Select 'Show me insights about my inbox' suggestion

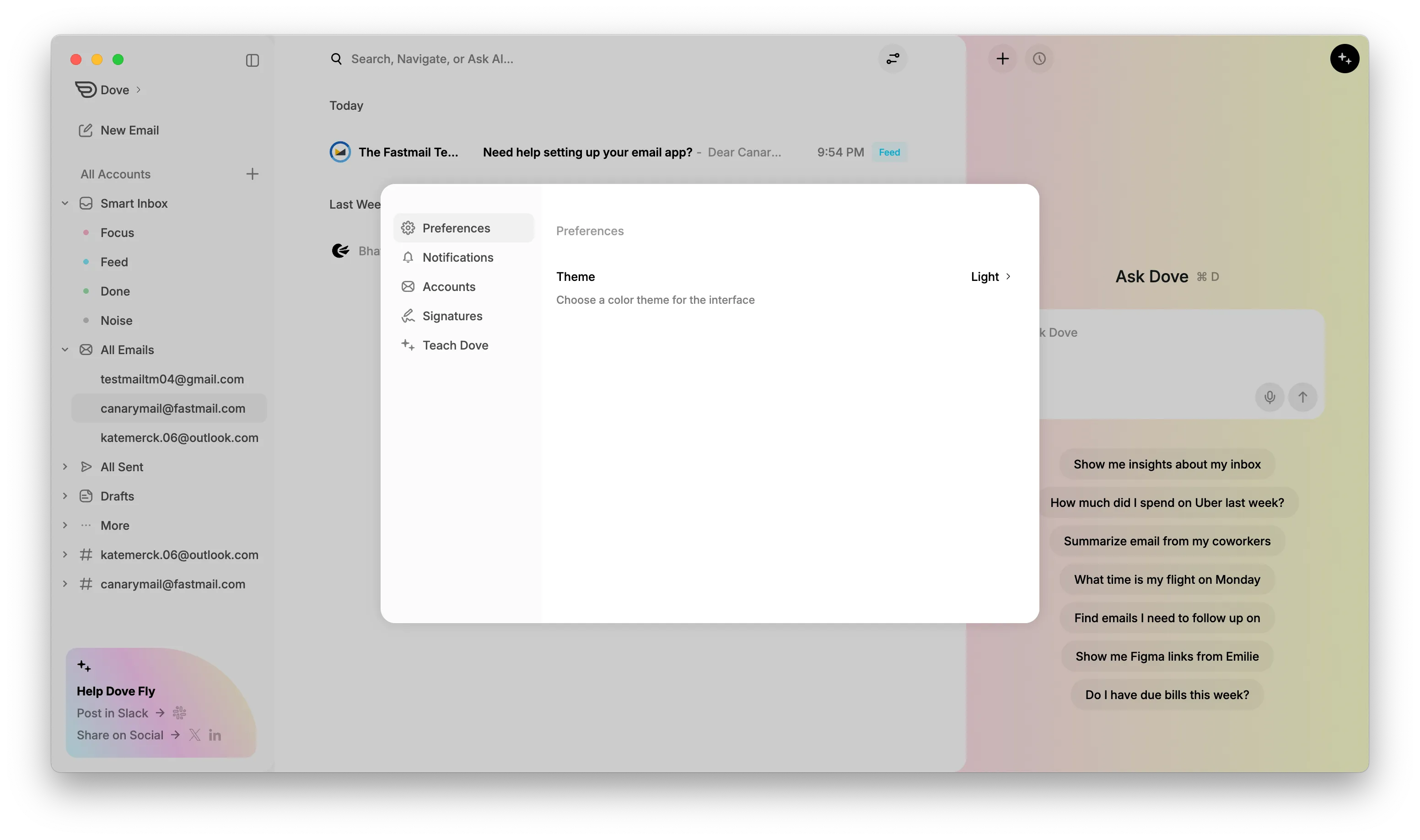point(1167,465)
